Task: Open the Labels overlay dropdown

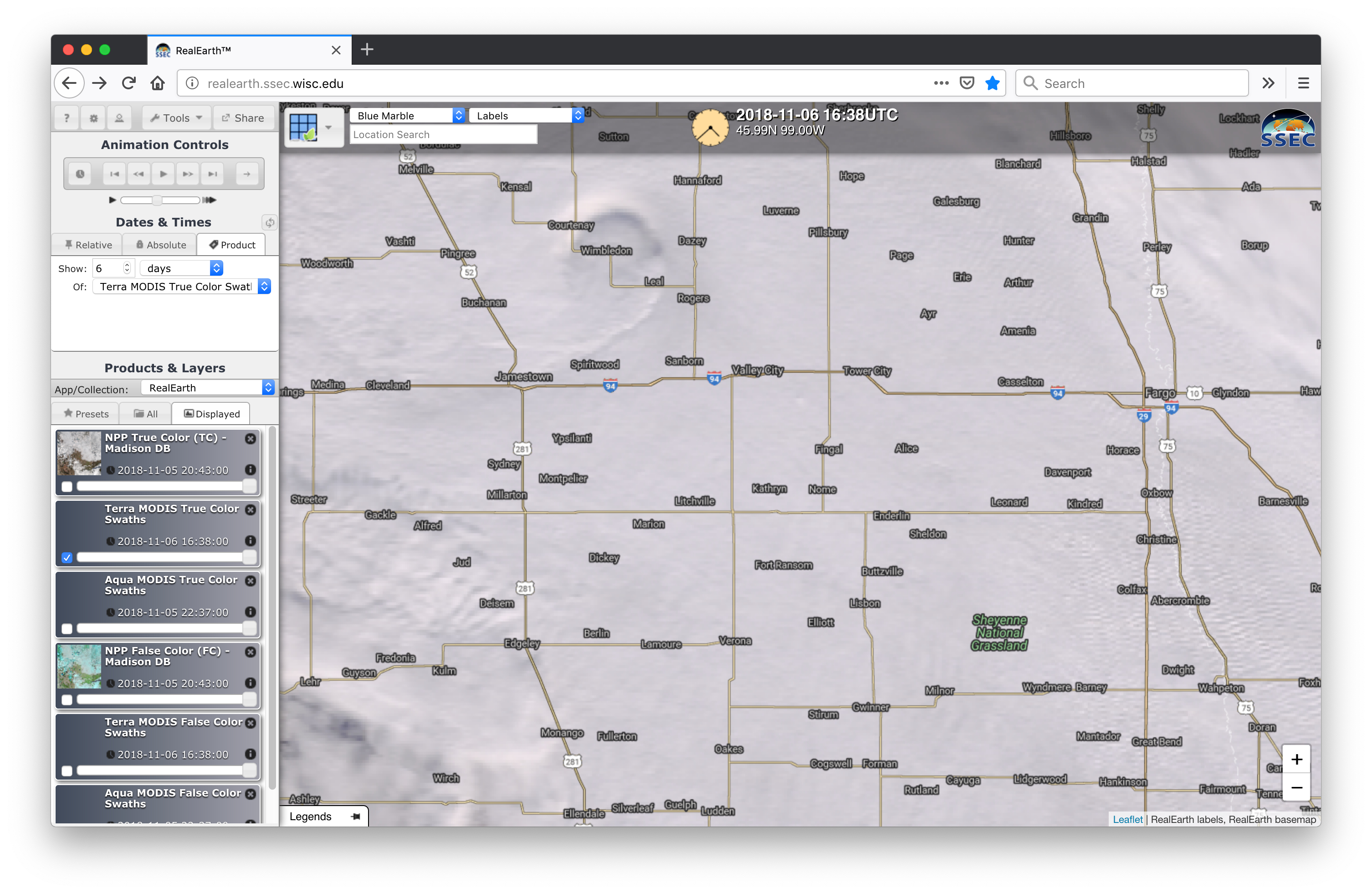Action: tap(527, 115)
